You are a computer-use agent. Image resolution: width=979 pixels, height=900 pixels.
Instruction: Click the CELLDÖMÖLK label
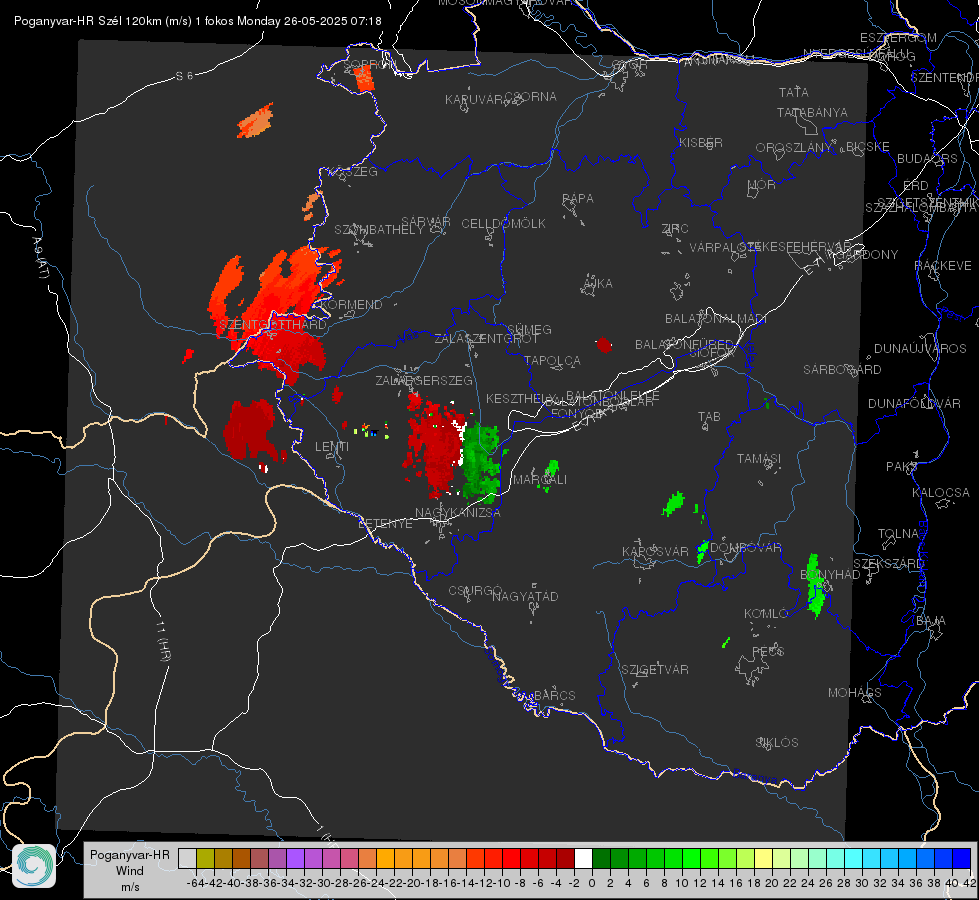[x=503, y=224]
